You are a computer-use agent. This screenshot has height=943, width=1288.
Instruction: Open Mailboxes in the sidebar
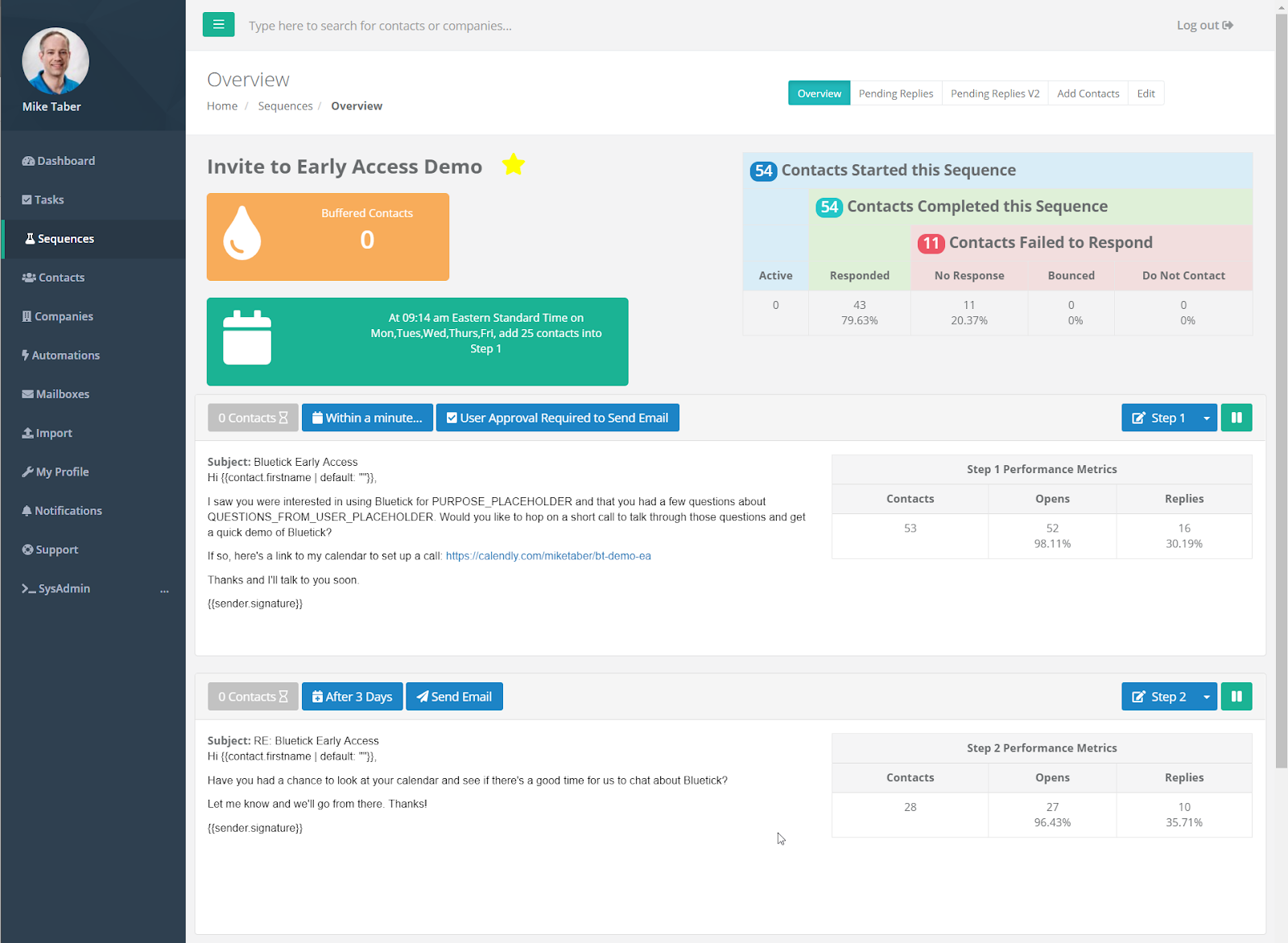[x=56, y=394]
